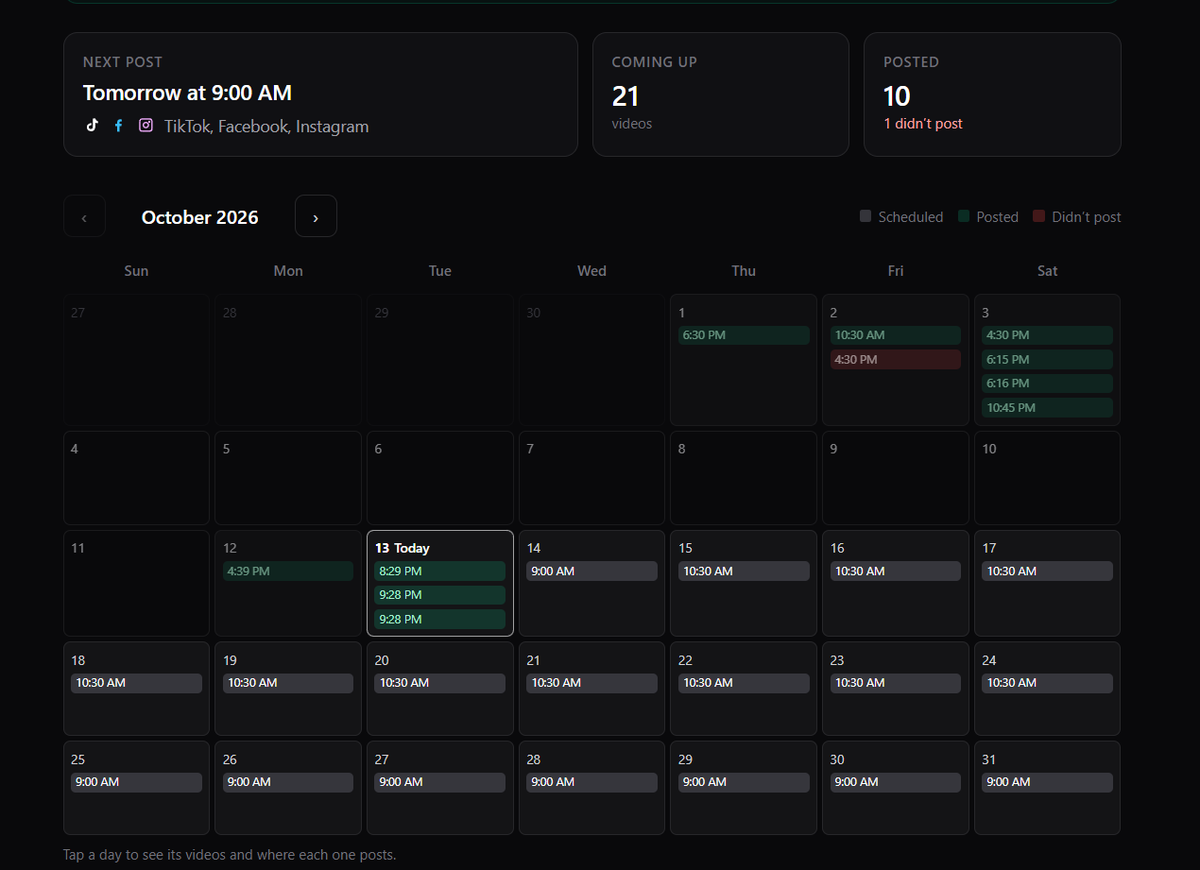This screenshot has height=870, width=1200.
Task: Click the TikTok icon in Next Post
Action: click(x=92, y=126)
